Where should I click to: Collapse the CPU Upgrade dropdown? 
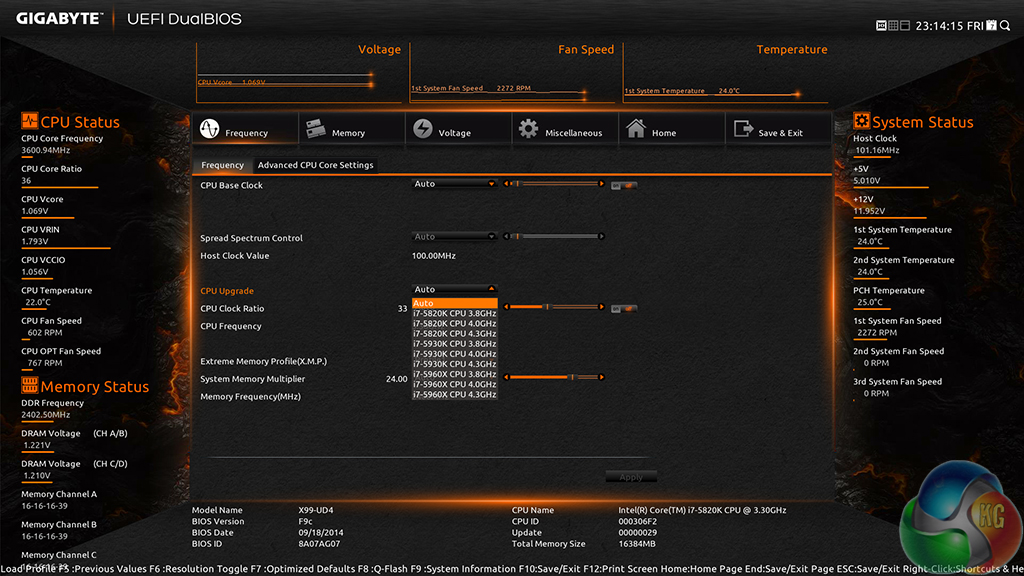coord(455,290)
